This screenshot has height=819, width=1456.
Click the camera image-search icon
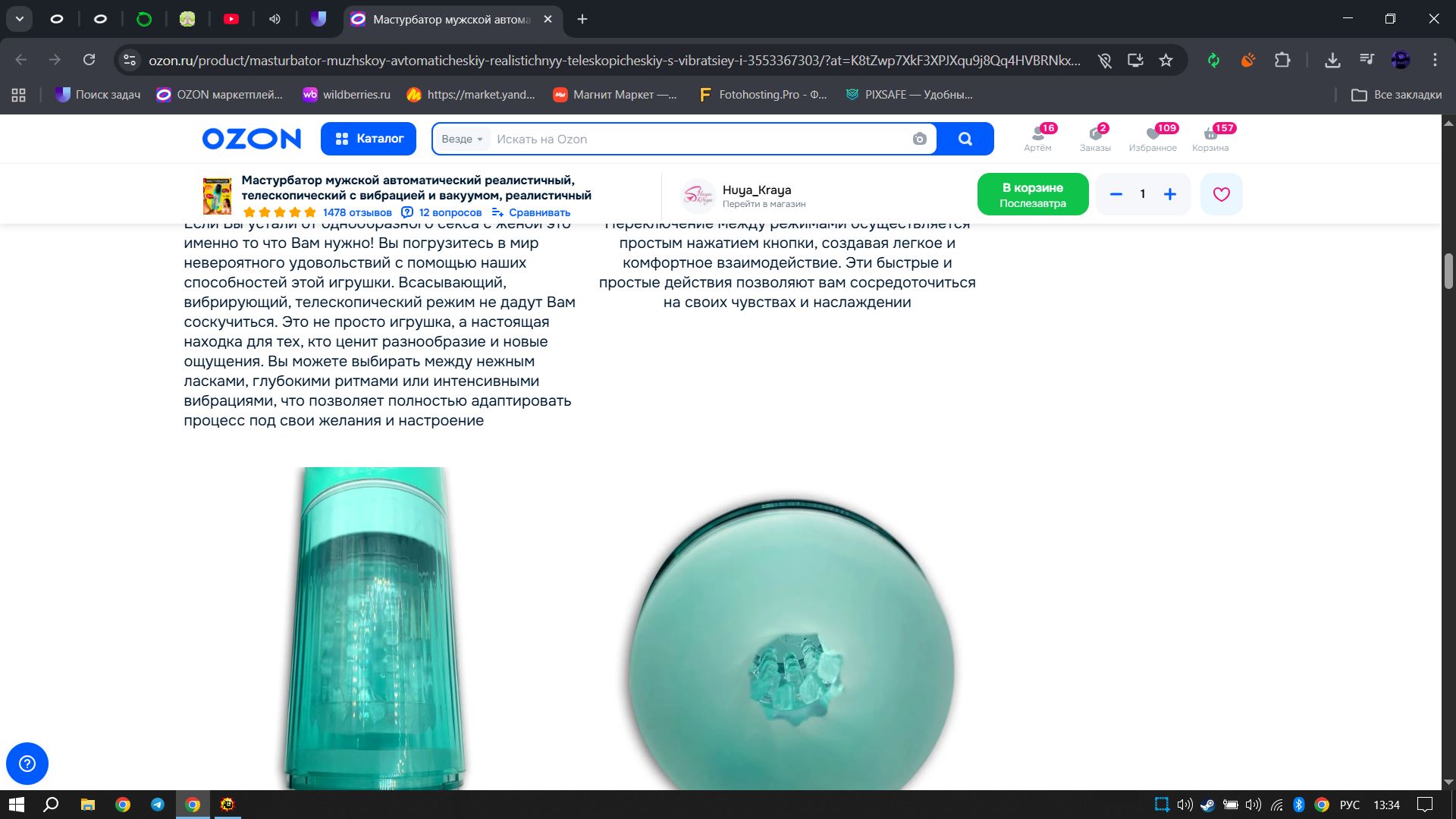pyautogui.click(x=919, y=139)
